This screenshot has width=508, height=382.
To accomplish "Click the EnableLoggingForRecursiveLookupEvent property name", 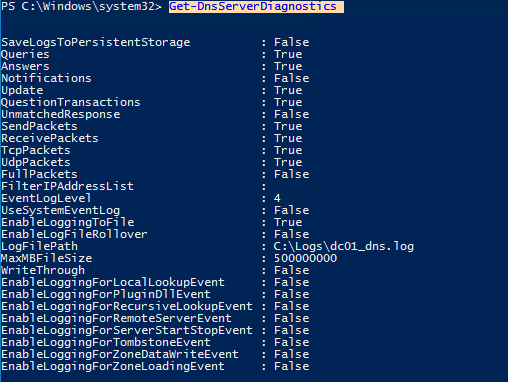I will [127, 307].
